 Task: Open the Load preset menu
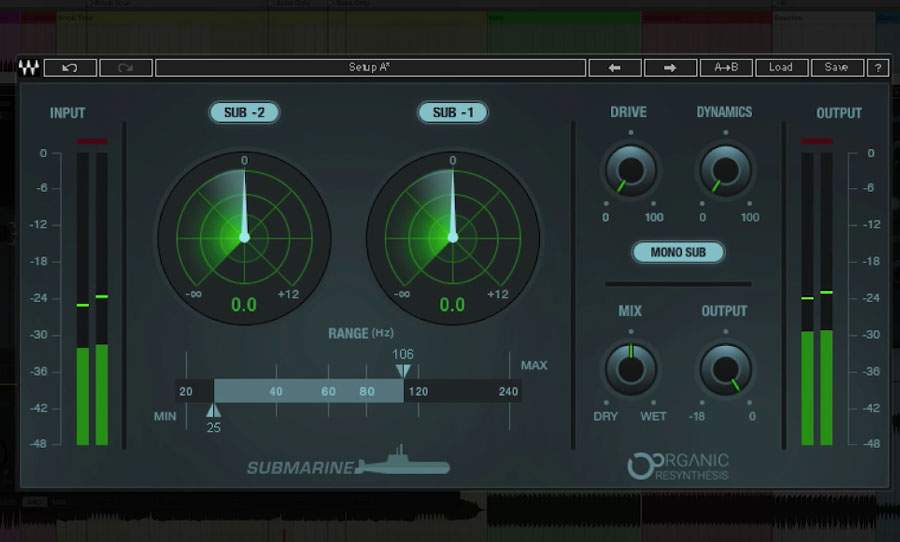coord(781,68)
